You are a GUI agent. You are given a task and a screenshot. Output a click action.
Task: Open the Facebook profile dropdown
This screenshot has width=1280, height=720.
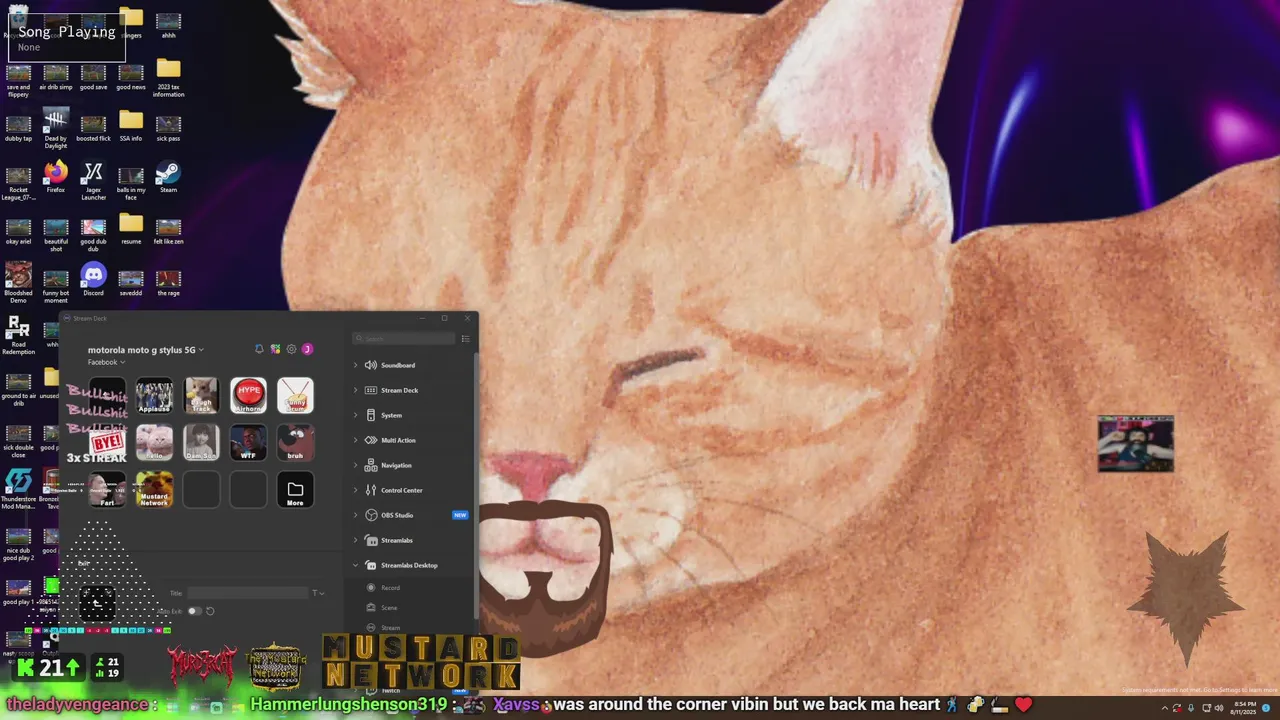pos(107,362)
